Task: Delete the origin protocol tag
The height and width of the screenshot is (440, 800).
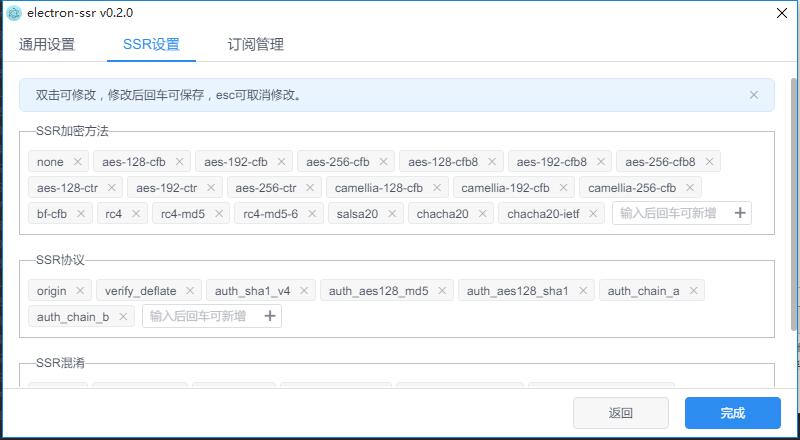Action: 80,290
